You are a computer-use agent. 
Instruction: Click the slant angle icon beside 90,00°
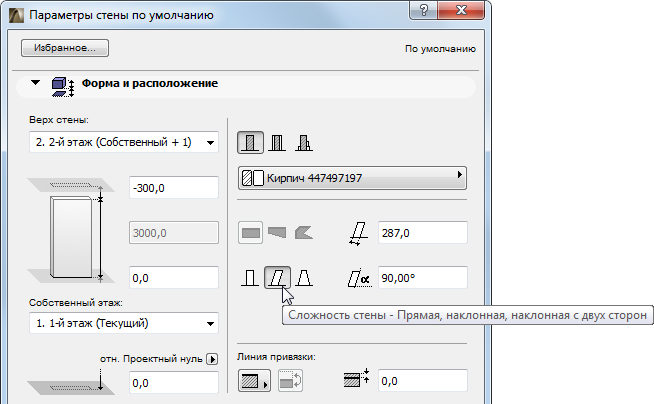(x=359, y=279)
